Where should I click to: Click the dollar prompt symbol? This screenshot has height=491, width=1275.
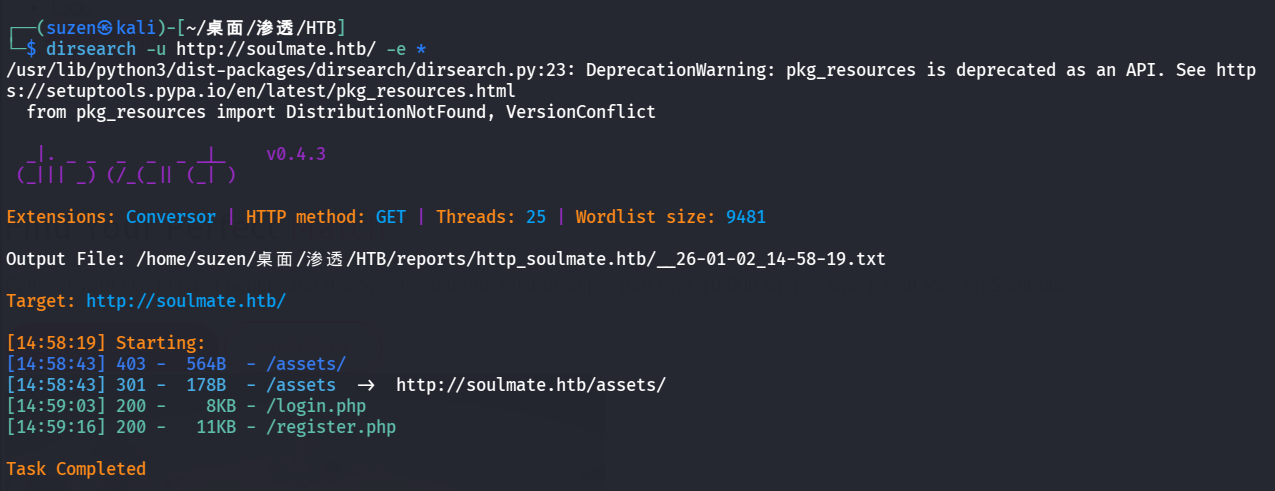[x=32, y=49]
